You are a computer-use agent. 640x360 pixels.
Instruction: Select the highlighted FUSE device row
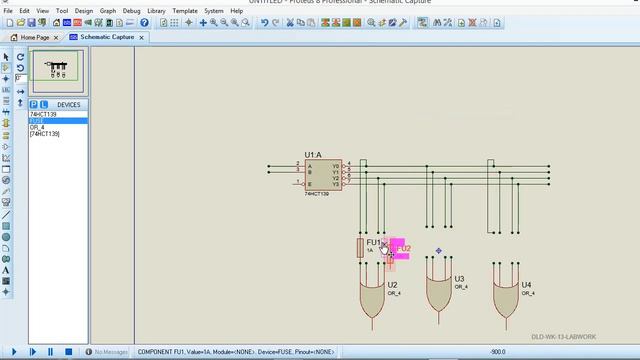point(58,121)
